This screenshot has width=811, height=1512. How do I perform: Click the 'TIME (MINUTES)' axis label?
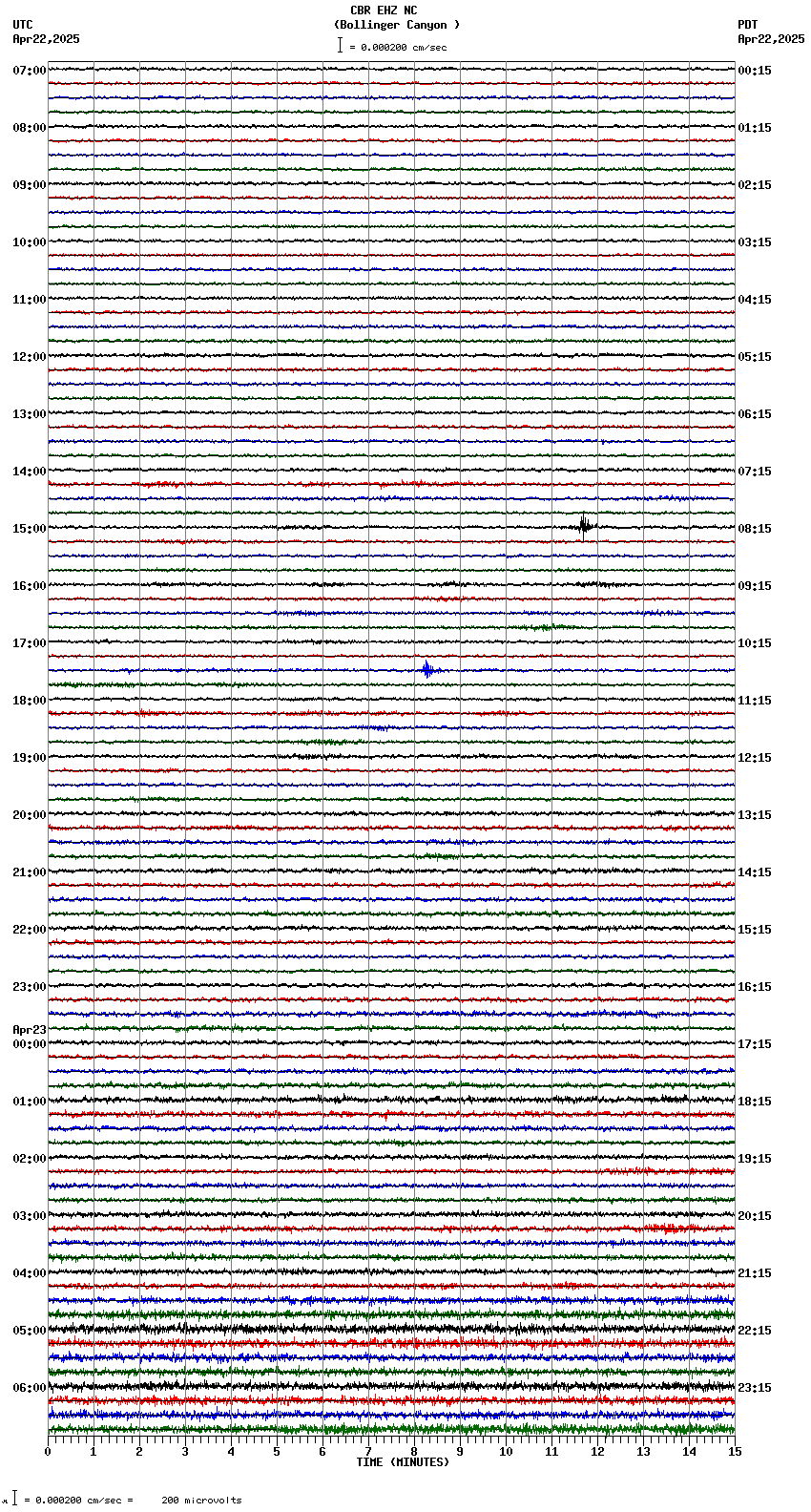[403, 1462]
